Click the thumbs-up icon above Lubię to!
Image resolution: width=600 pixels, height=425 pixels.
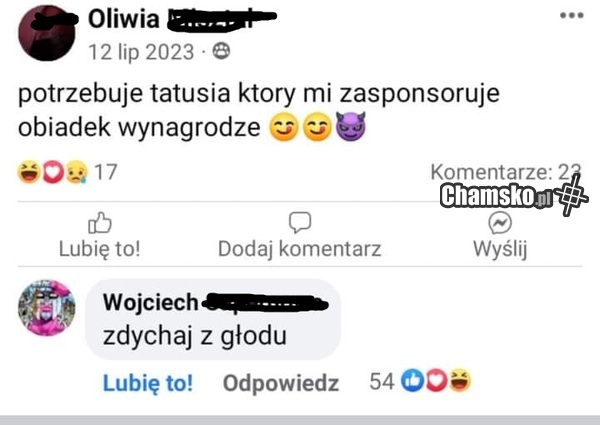pyautogui.click(x=100, y=223)
